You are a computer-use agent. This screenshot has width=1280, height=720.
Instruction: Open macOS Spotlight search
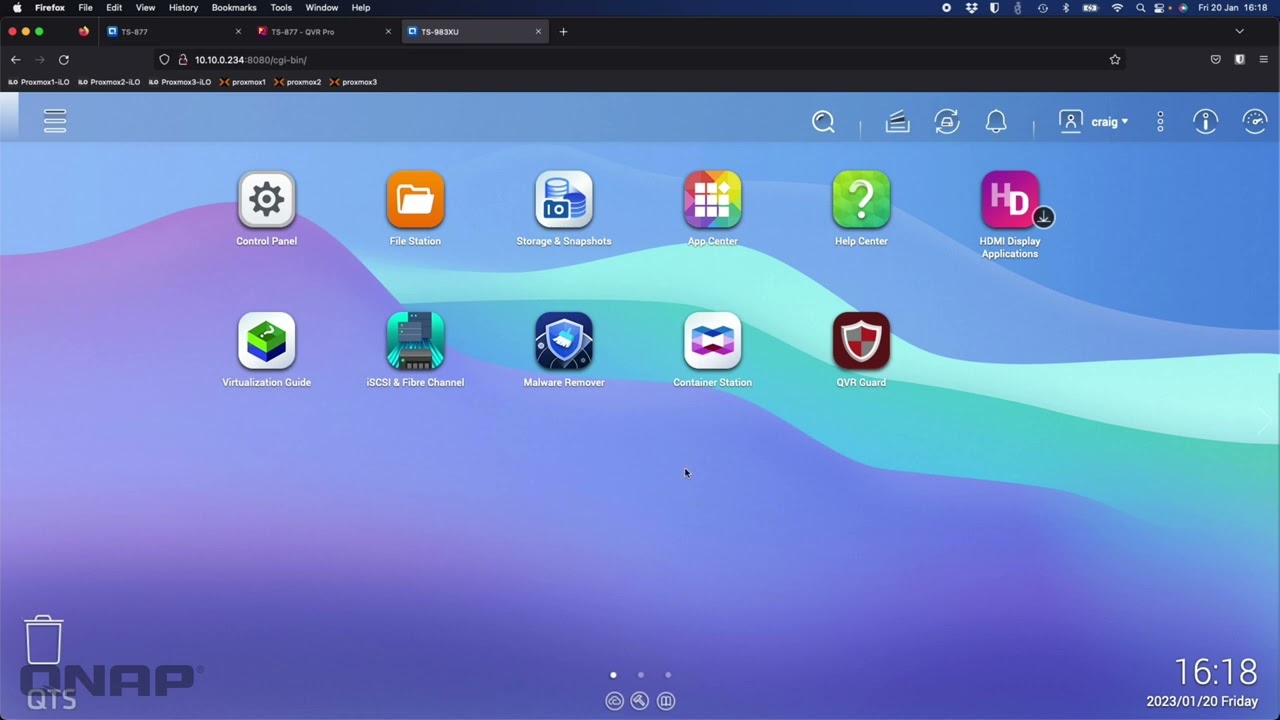click(1140, 8)
